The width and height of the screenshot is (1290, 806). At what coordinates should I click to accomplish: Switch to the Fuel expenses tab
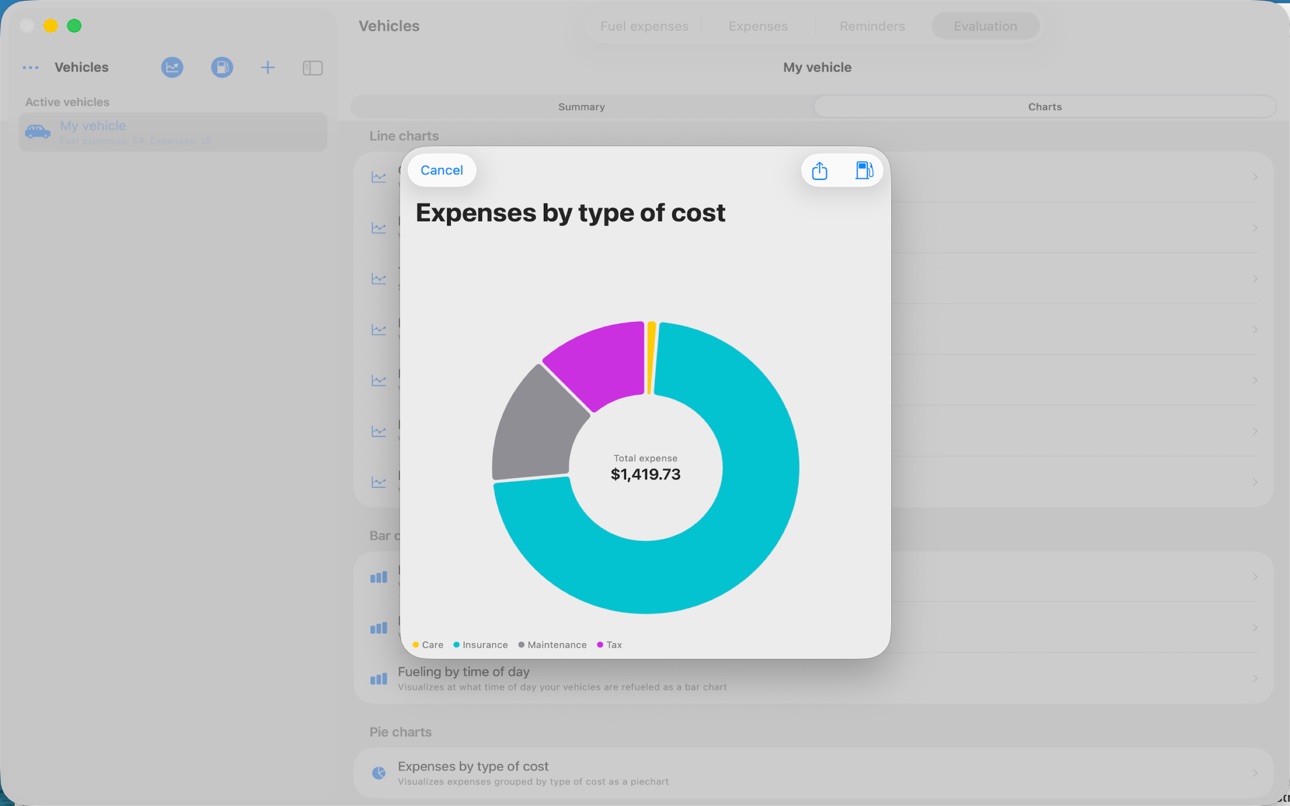pos(644,26)
